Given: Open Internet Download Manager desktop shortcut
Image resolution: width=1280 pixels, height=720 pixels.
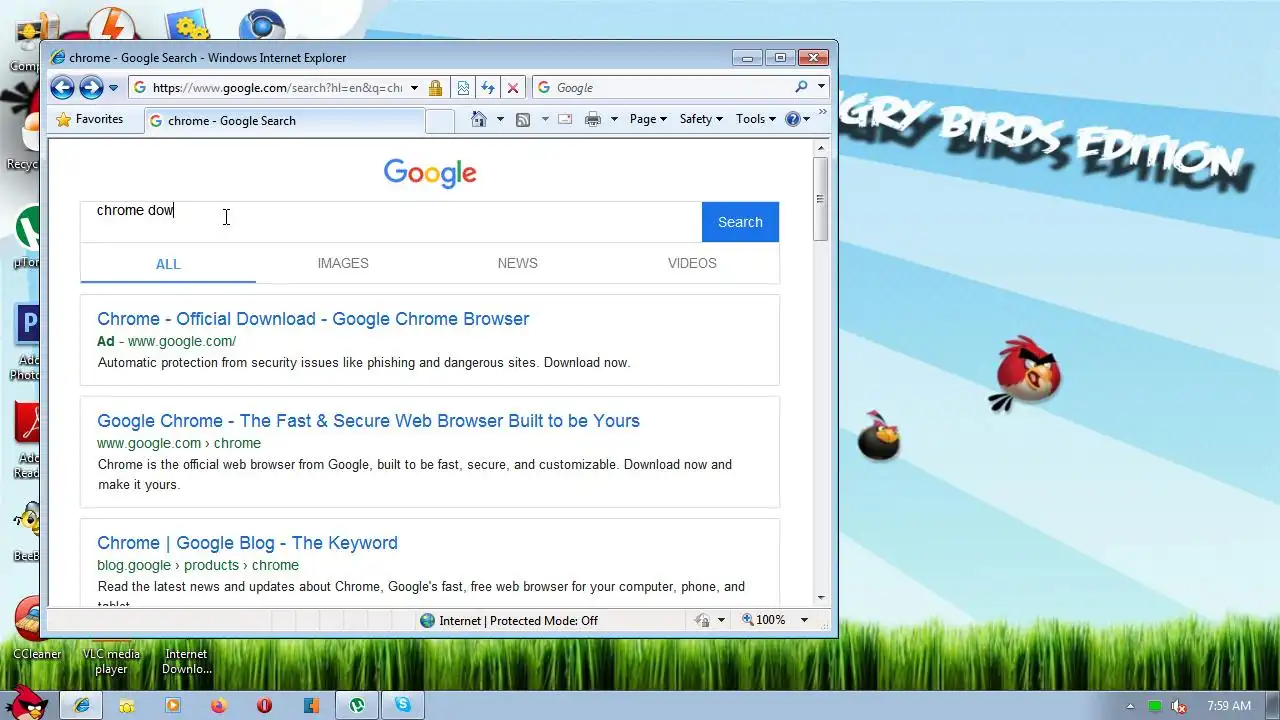Looking at the screenshot, I should (186, 659).
